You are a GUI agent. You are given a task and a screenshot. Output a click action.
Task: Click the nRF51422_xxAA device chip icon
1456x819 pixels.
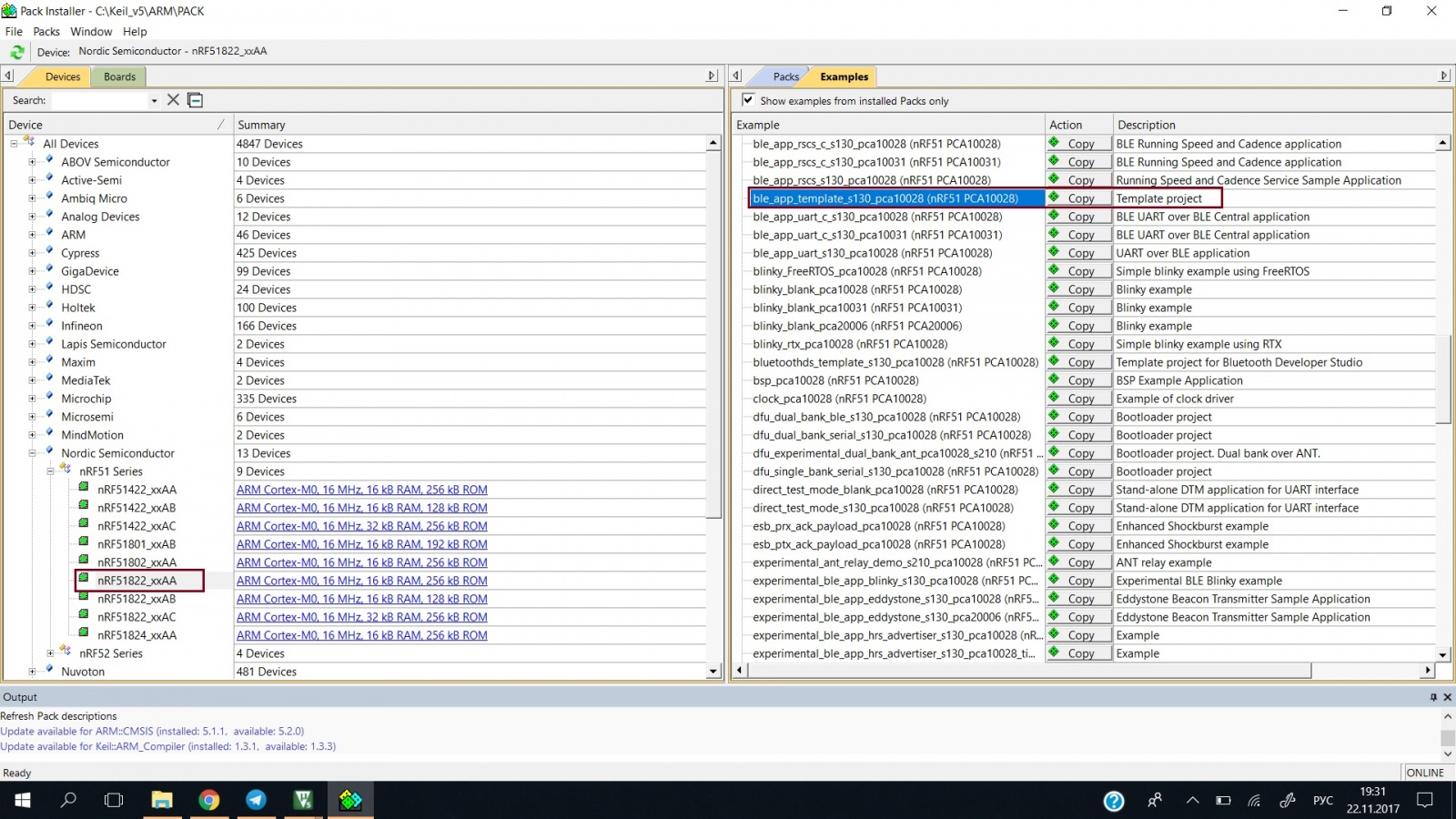coord(84,488)
